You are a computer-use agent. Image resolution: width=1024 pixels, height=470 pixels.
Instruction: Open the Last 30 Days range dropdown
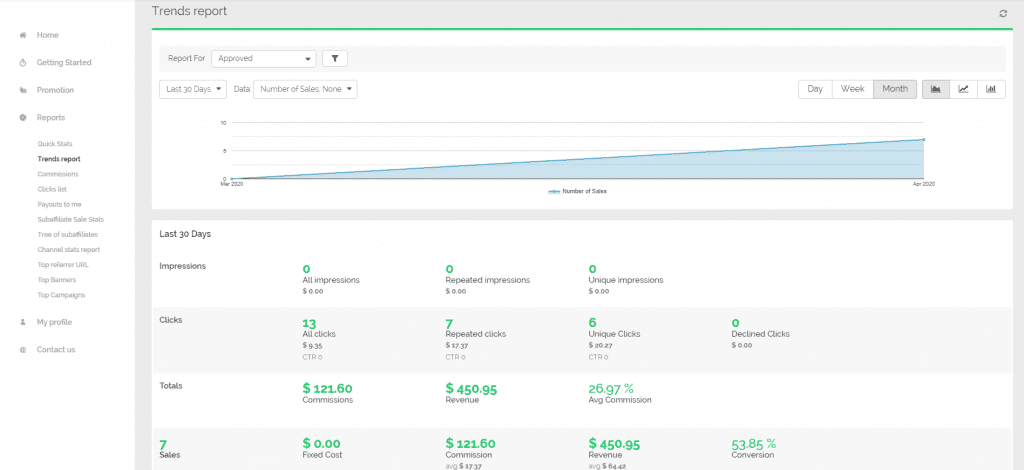point(193,89)
